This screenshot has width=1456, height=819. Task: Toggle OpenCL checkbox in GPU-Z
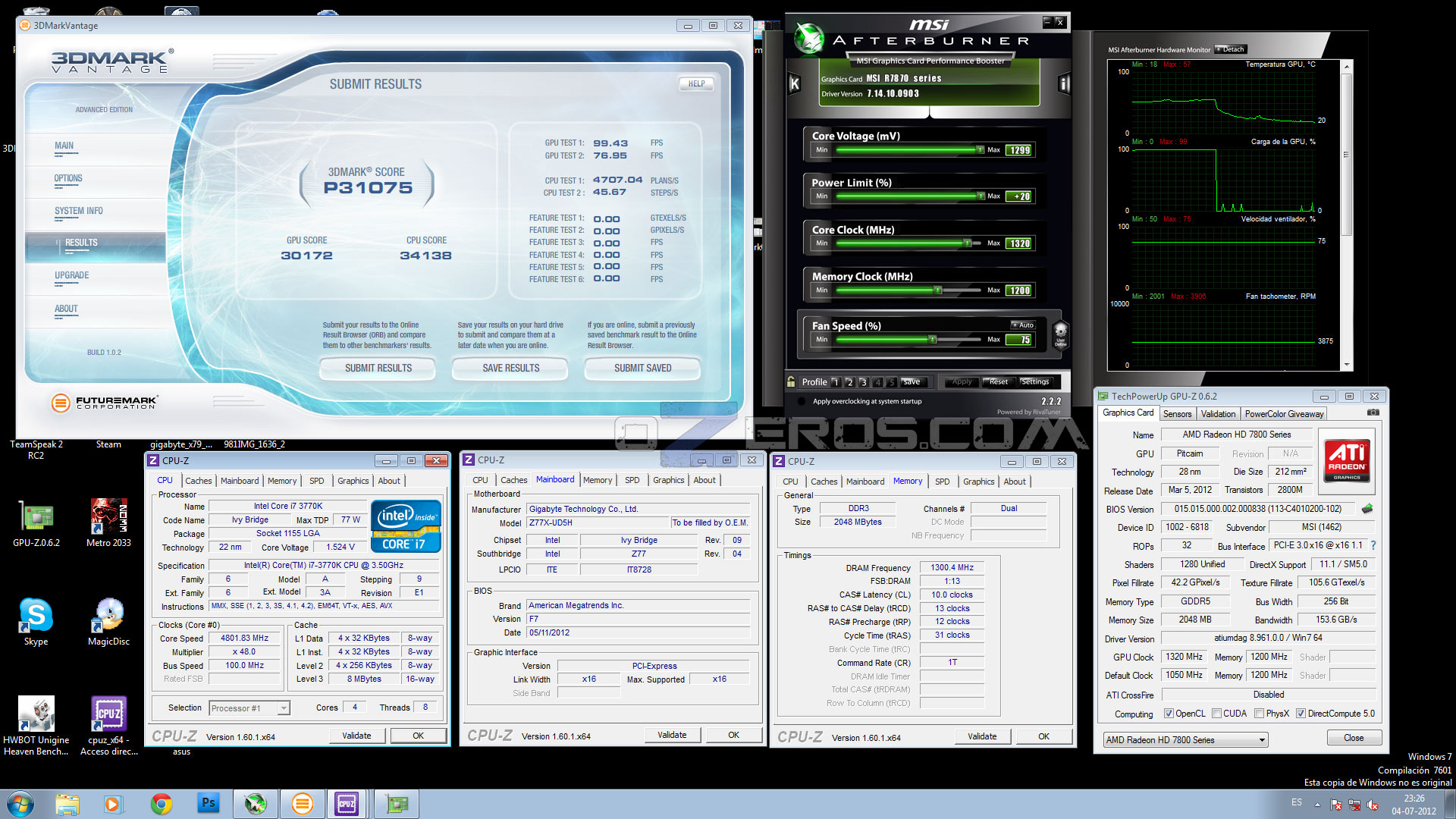pyautogui.click(x=1169, y=714)
